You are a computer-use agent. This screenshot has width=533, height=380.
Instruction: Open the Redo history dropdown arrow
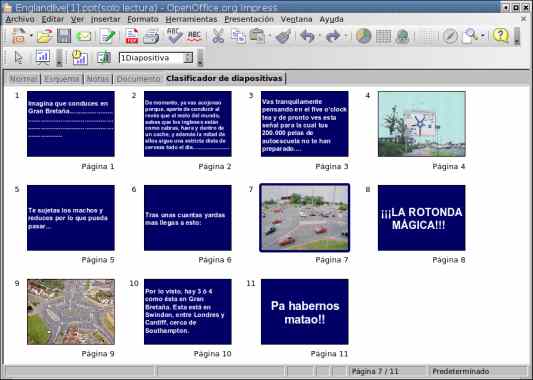click(x=345, y=35)
